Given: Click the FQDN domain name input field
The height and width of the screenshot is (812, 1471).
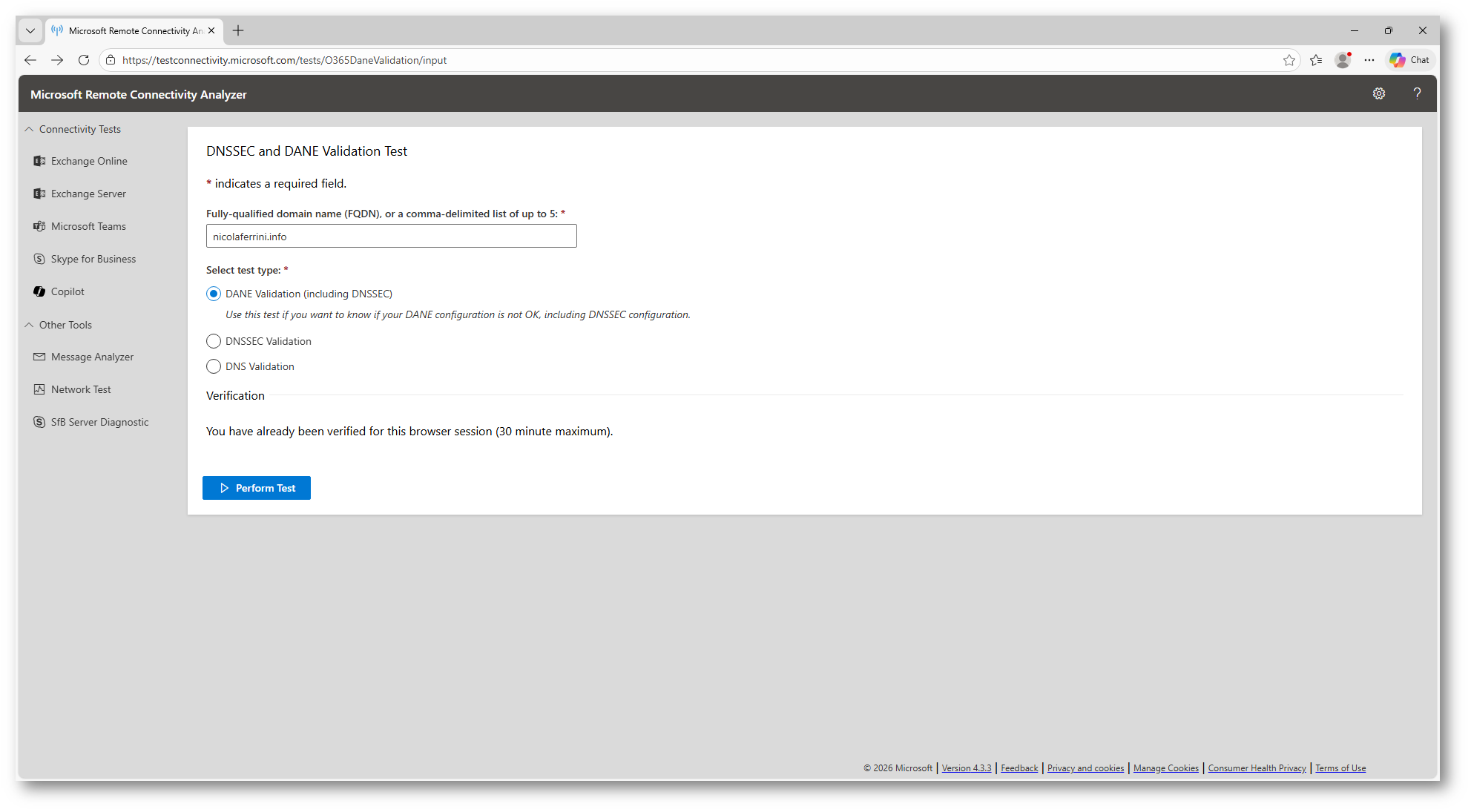Looking at the screenshot, I should click(x=391, y=237).
